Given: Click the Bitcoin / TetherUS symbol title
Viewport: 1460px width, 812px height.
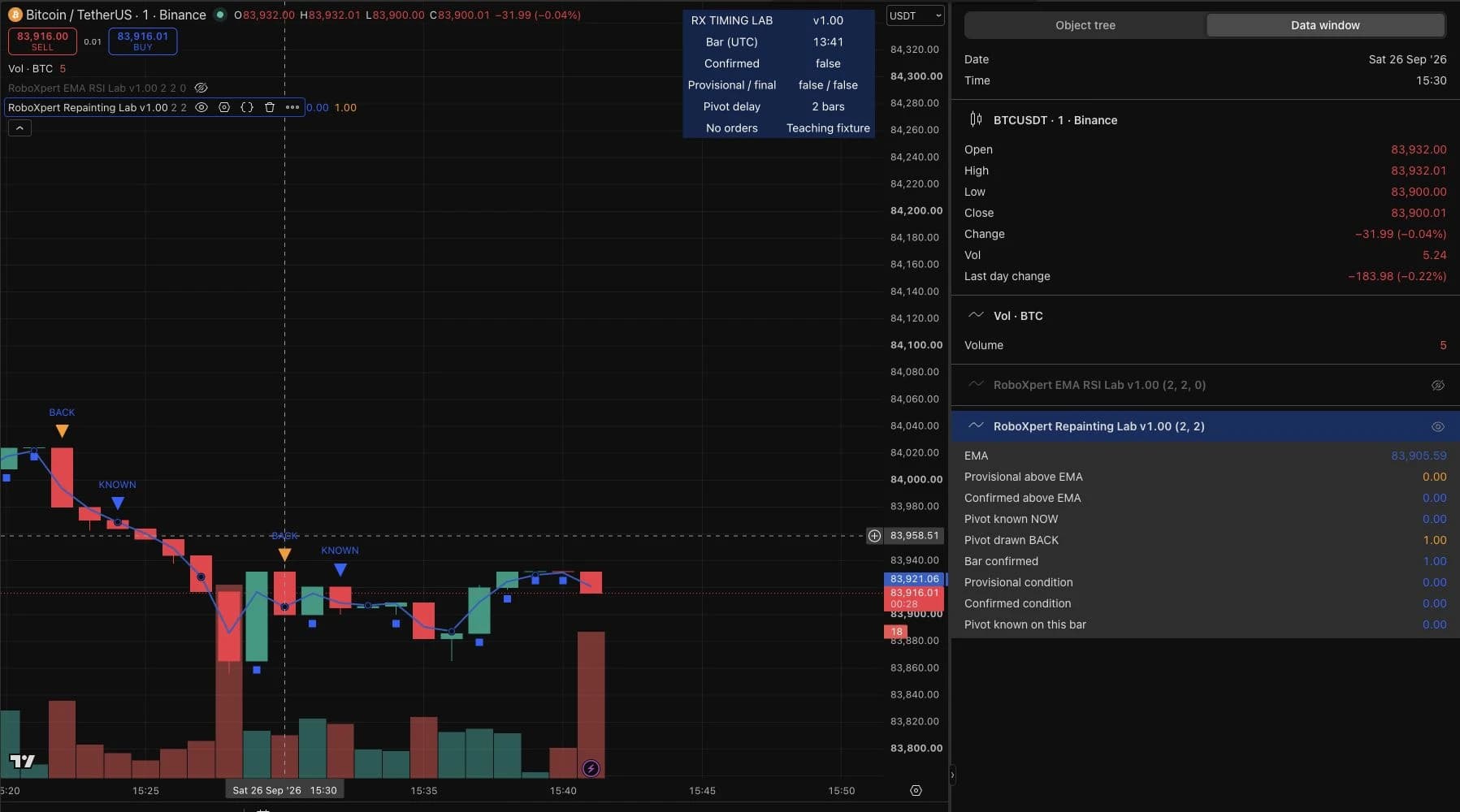Looking at the screenshot, I should pyautogui.click(x=116, y=15).
